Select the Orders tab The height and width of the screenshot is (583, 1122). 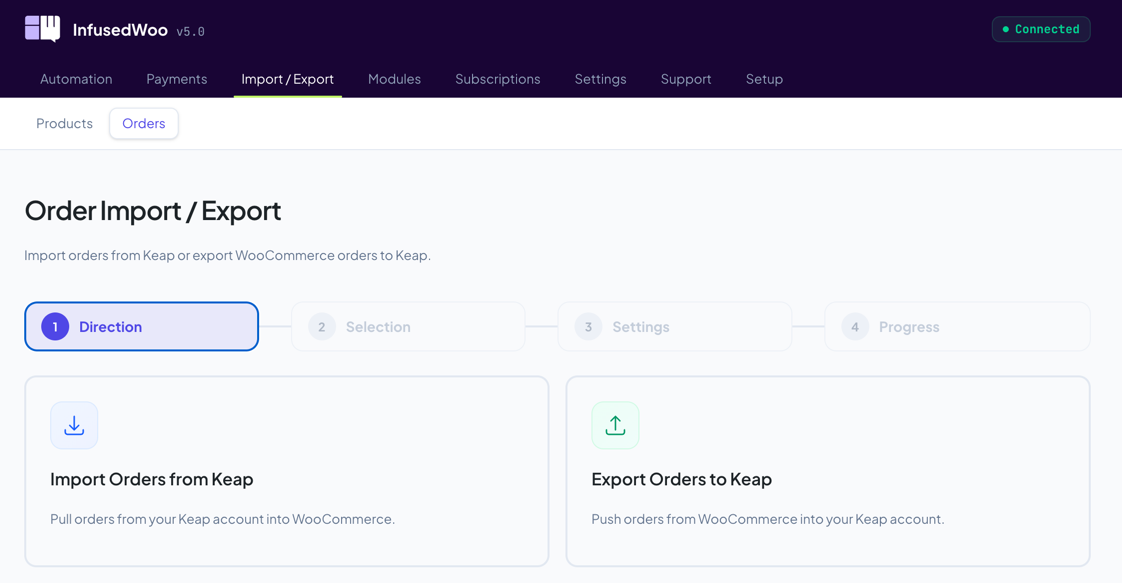143,123
